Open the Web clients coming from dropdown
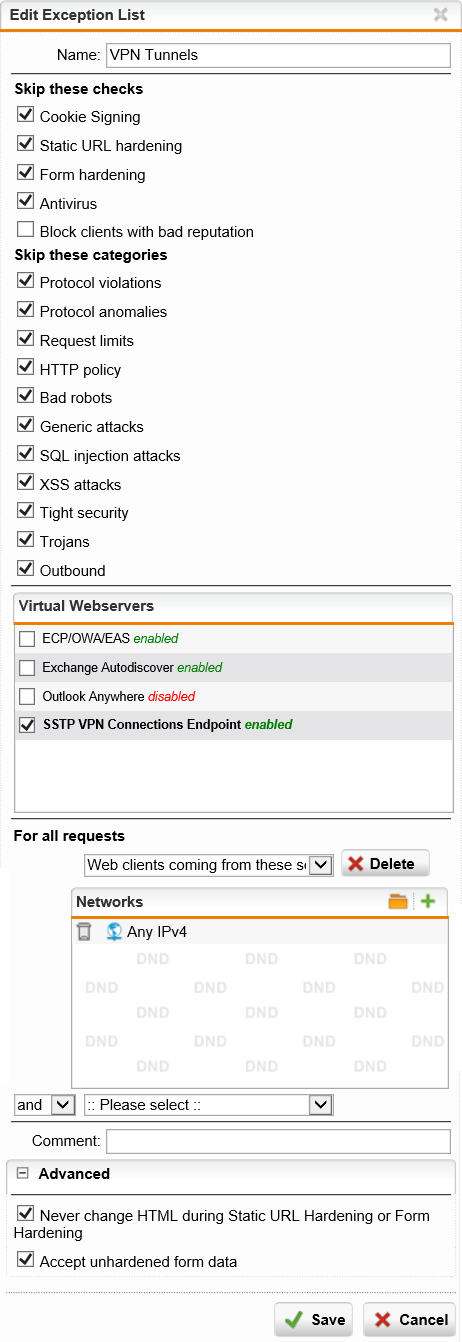Image resolution: width=462 pixels, height=1342 pixels. click(209, 865)
